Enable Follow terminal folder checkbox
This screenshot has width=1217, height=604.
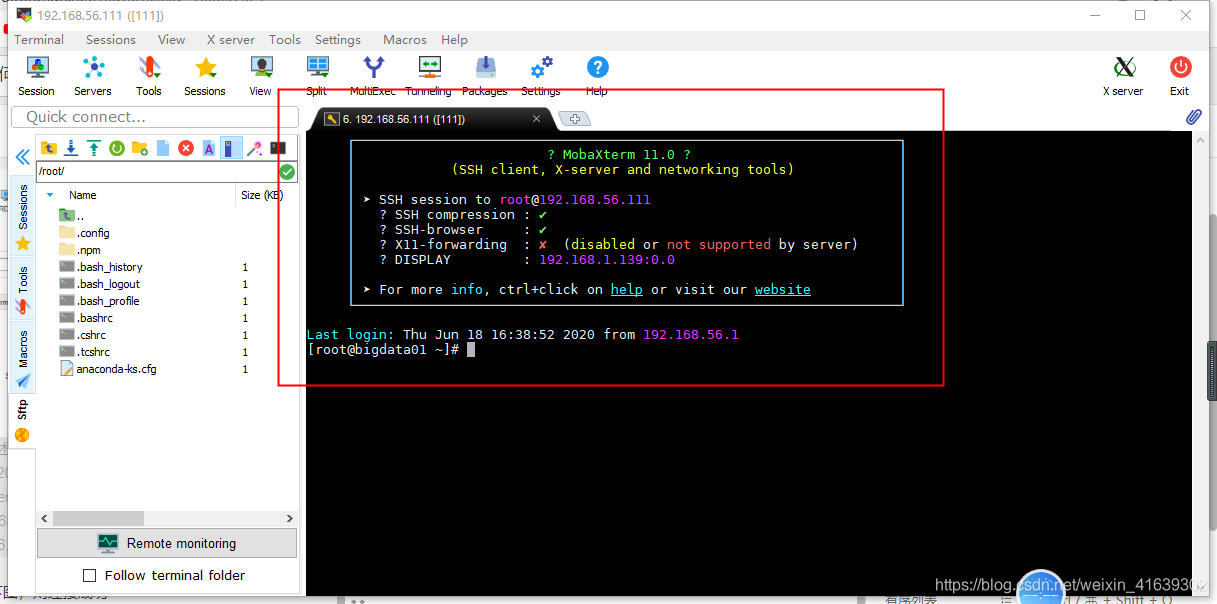[x=90, y=575]
